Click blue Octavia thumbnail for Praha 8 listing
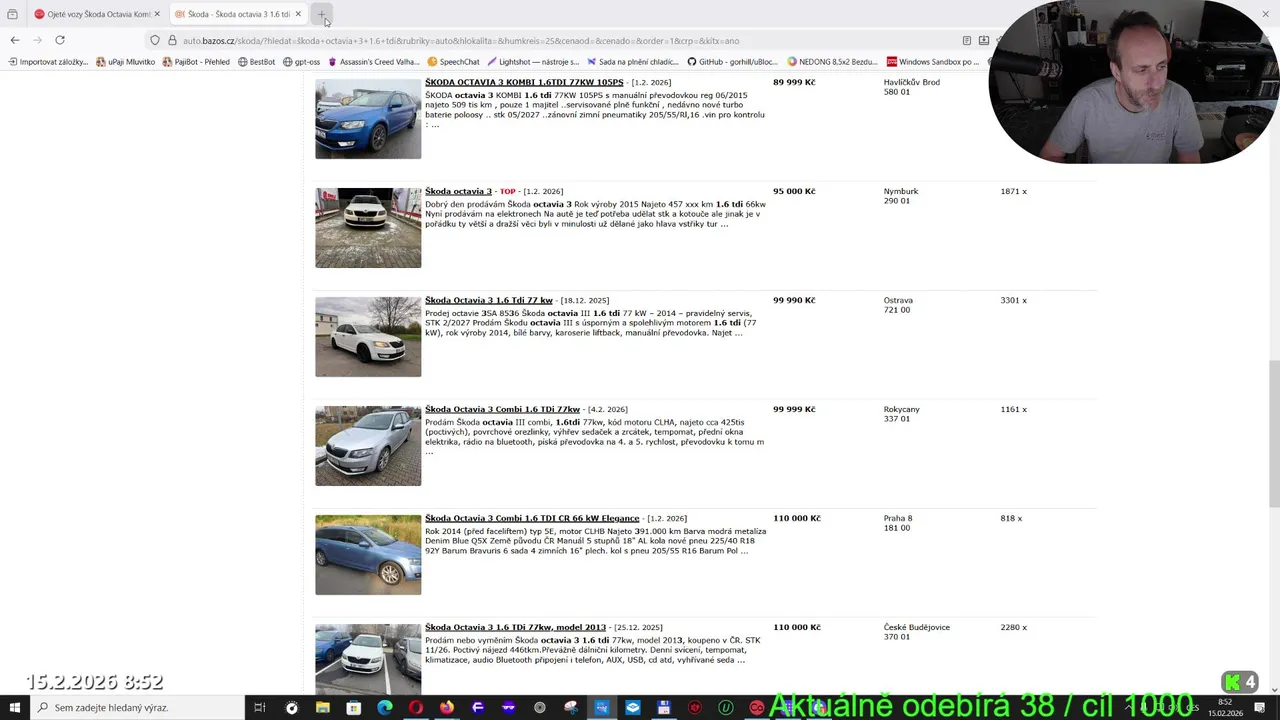1280x720 pixels. 368,555
